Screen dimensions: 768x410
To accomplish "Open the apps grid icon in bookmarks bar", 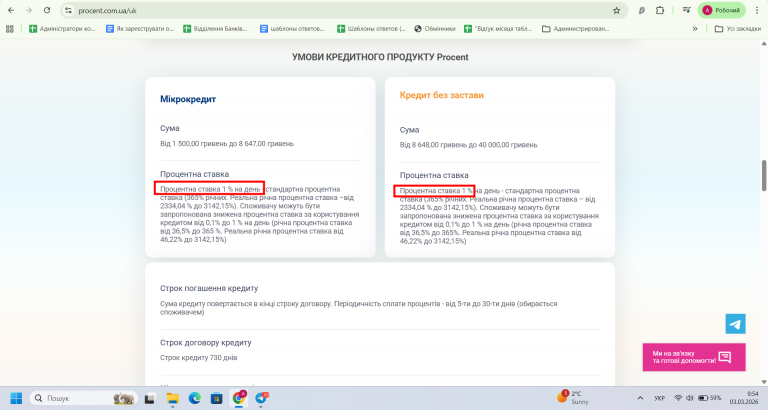I will click(9, 29).
